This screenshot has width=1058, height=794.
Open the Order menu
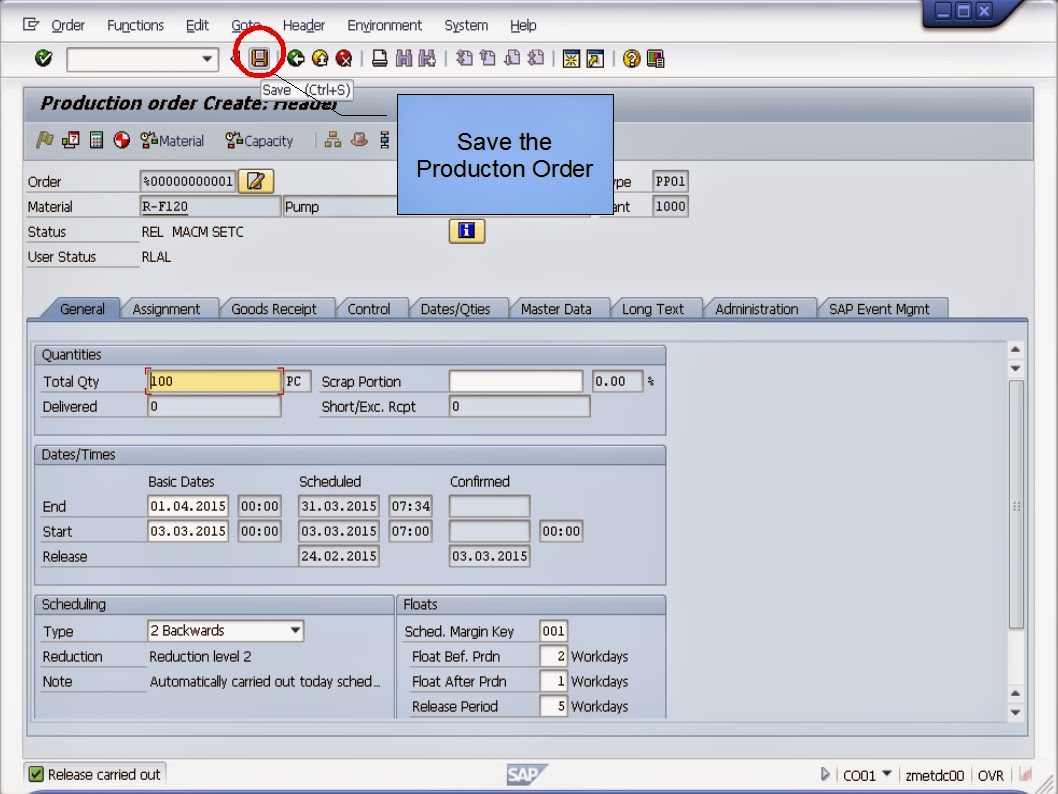tap(68, 26)
